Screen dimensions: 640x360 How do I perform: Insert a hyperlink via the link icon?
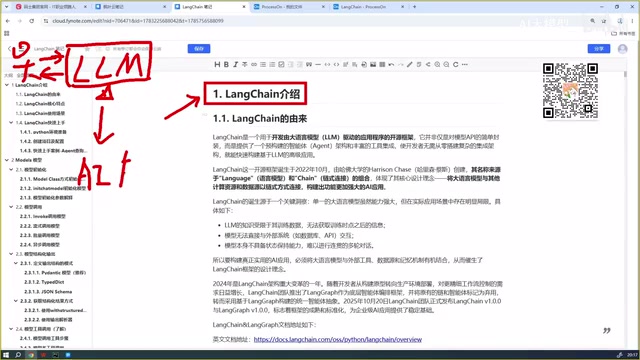[254, 64]
